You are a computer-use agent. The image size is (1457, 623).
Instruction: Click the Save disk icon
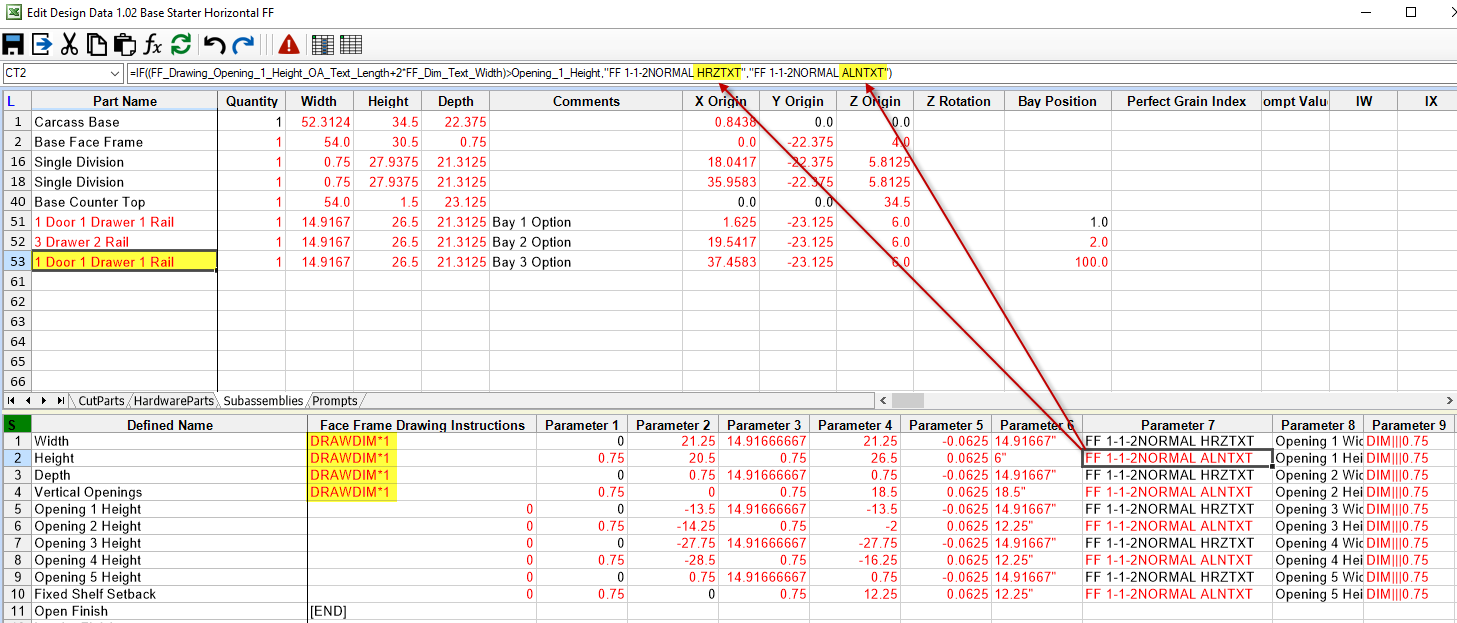pos(13,44)
